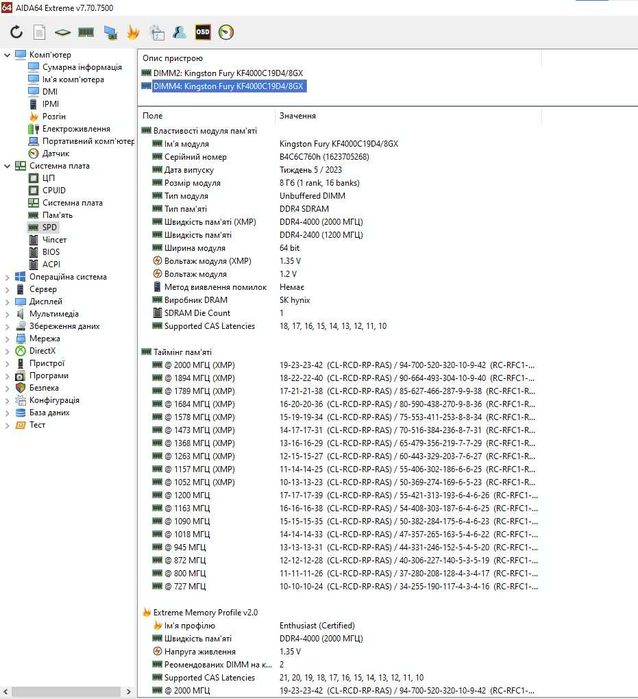Viewport: 638px width, 699px height.
Task: Click the network computer toolbar icon
Action: coord(110,32)
